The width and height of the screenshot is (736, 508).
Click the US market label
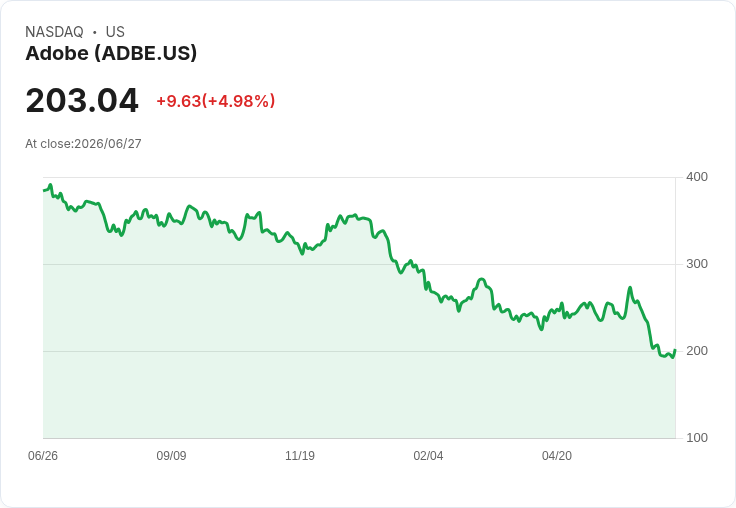(115, 31)
